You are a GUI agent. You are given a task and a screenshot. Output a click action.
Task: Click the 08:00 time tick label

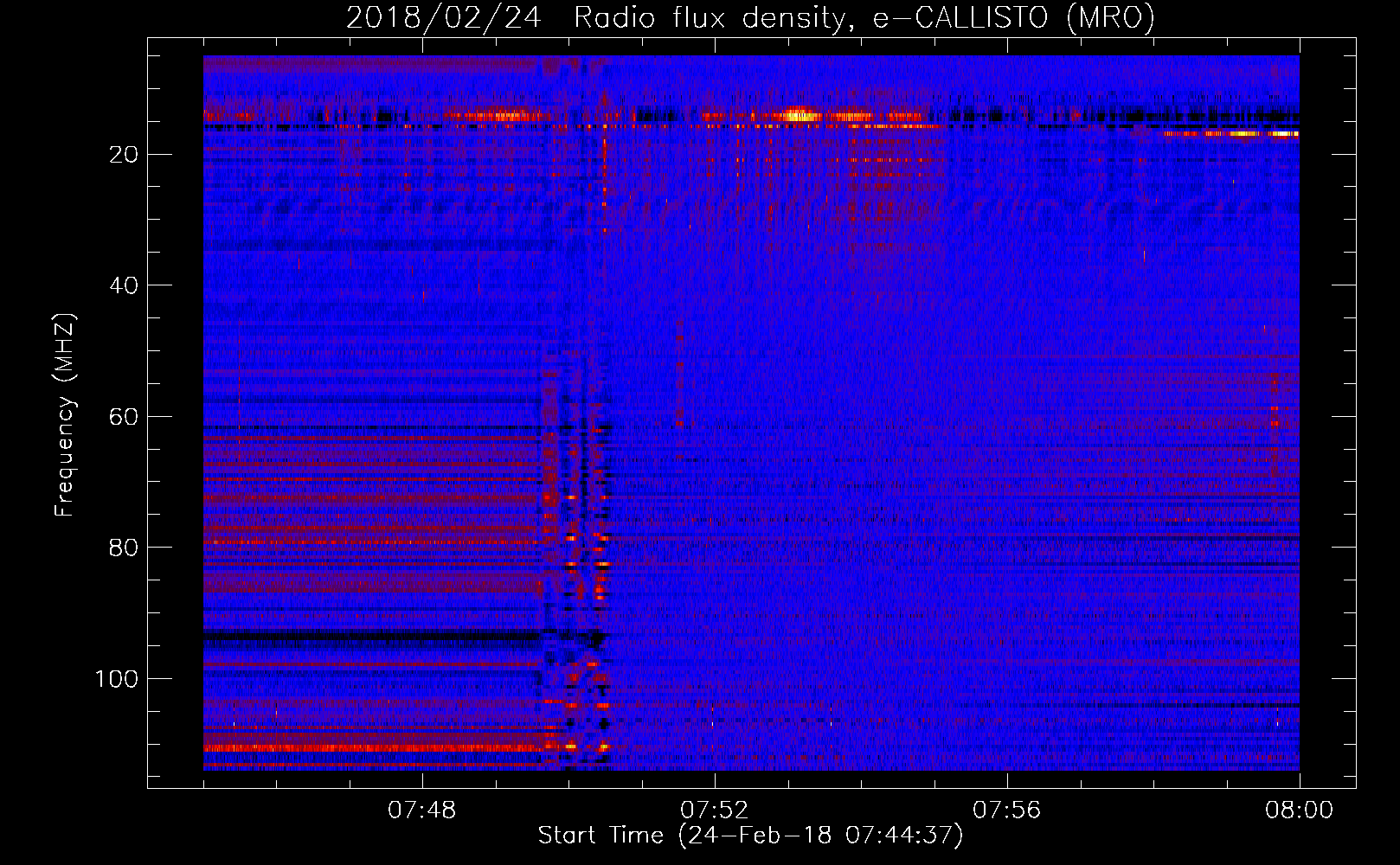point(1300,811)
